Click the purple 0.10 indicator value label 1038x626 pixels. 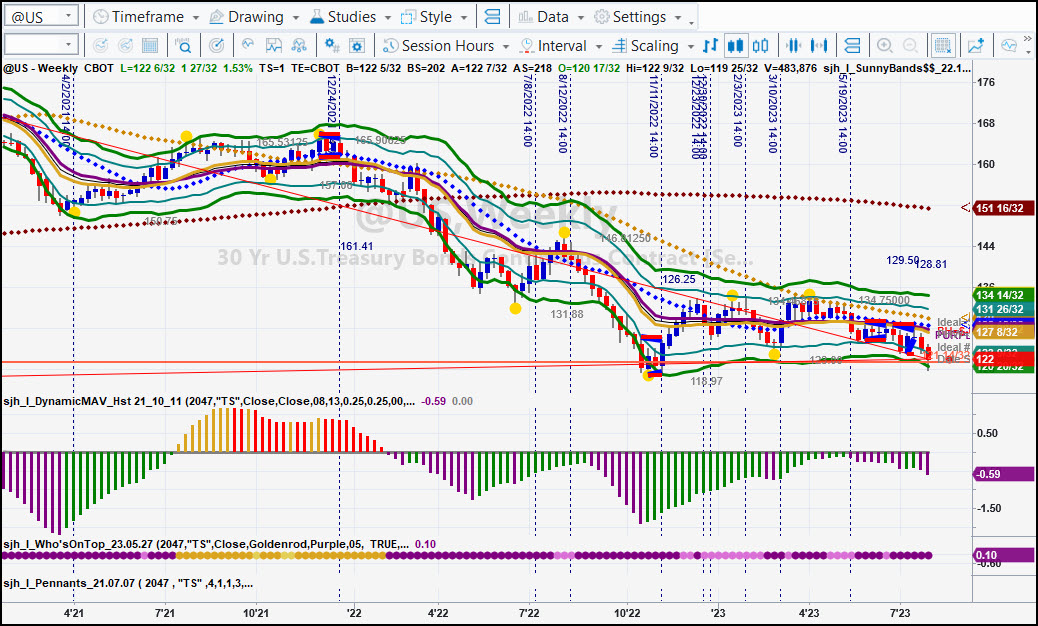coord(1003,555)
